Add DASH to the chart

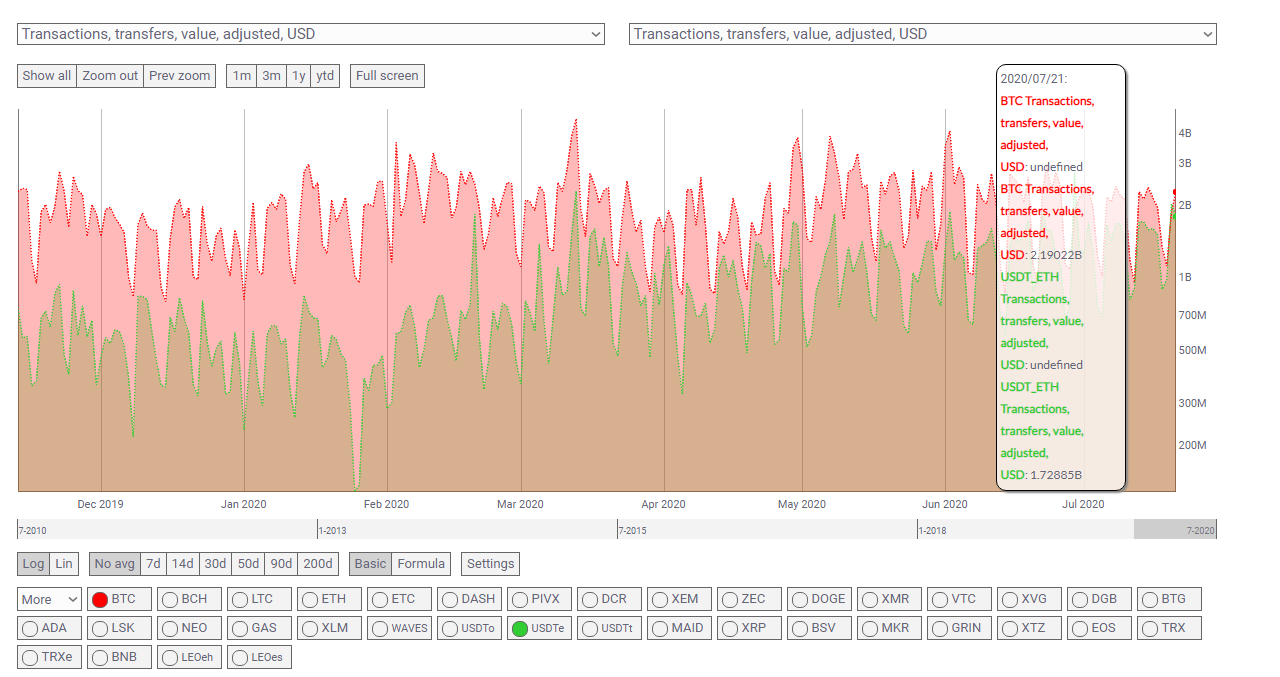pos(468,599)
